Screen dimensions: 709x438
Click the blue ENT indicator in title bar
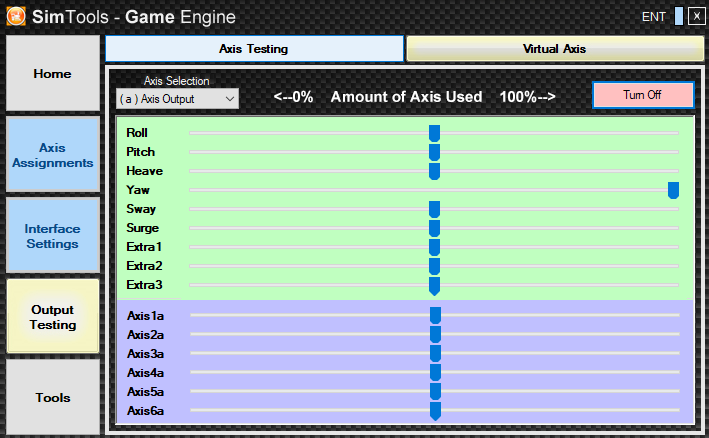click(x=679, y=16)
